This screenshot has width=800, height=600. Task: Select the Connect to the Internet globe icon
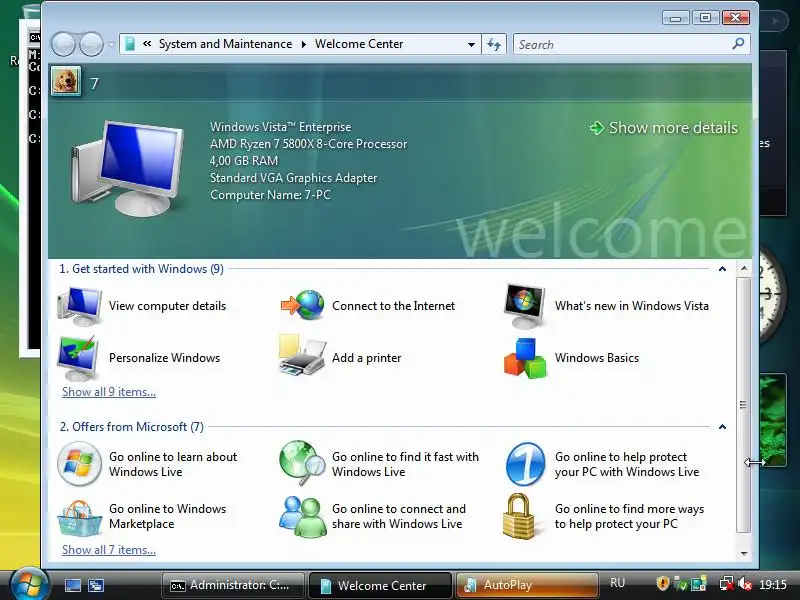click(303, 305)
